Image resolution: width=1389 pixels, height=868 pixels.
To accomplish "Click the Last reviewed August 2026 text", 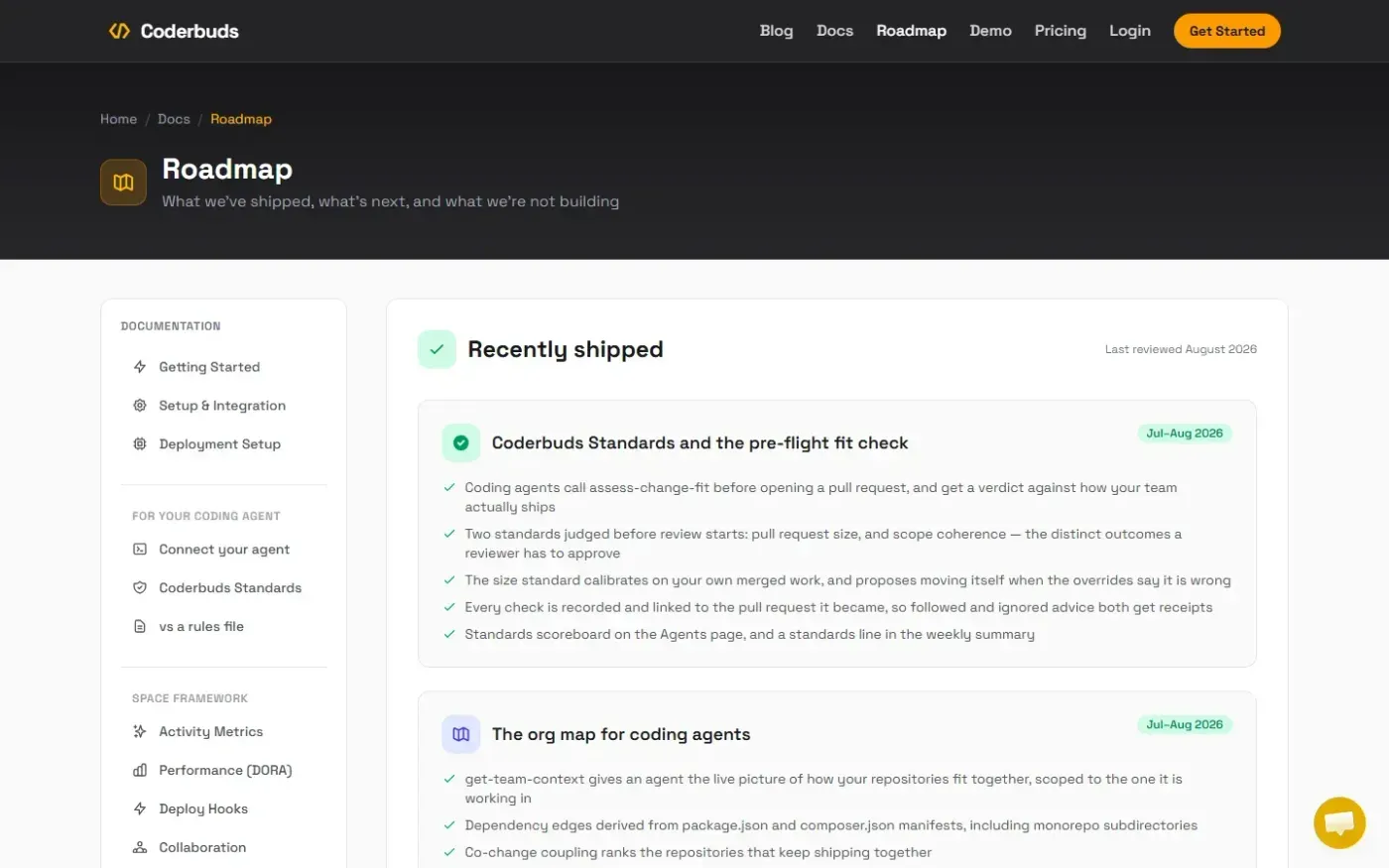I will 1181,349.
